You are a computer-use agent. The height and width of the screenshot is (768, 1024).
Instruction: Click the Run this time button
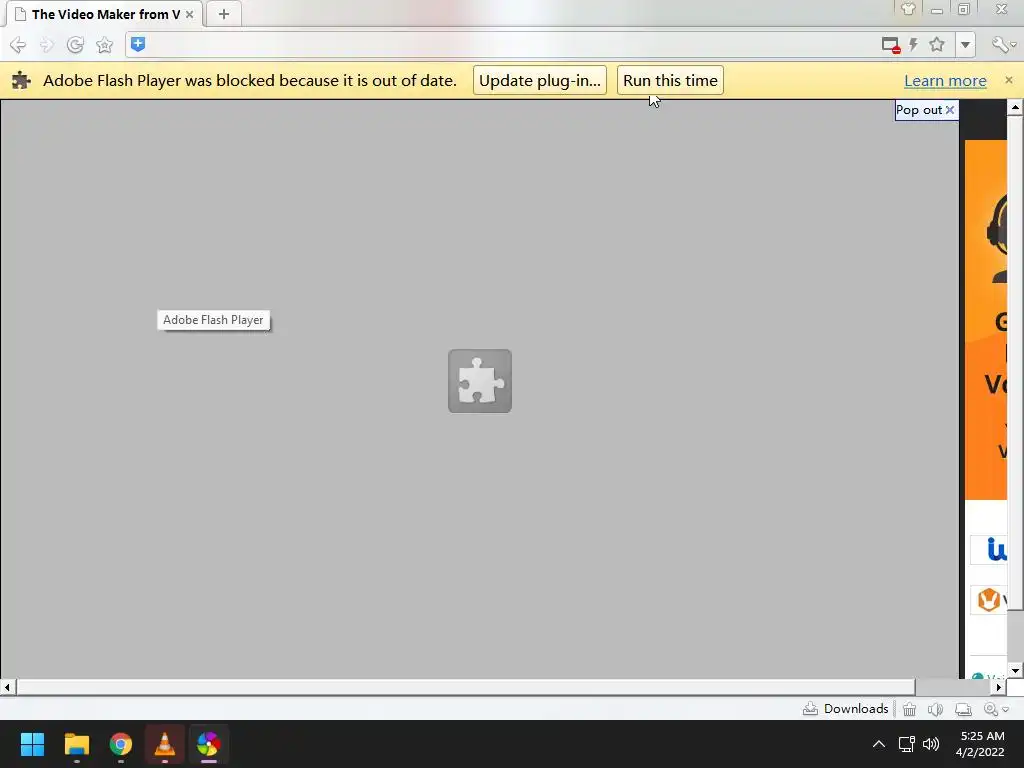pyautogui.click(x=670, y=80)
